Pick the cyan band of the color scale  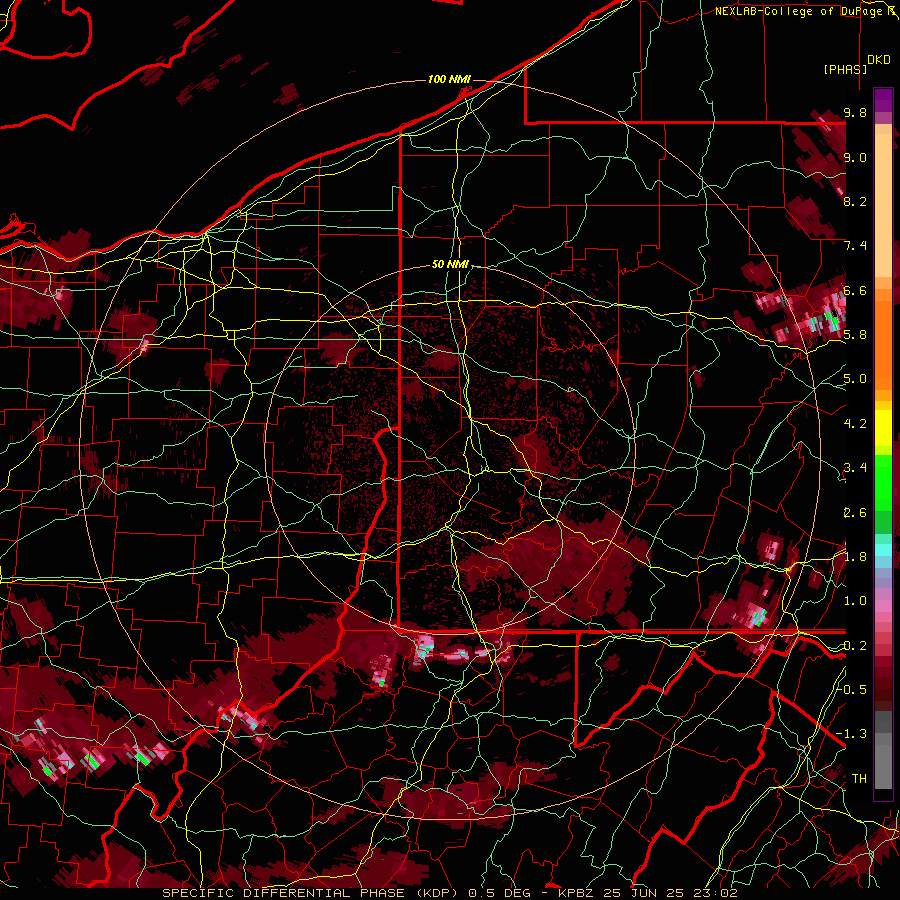point(883,550)
